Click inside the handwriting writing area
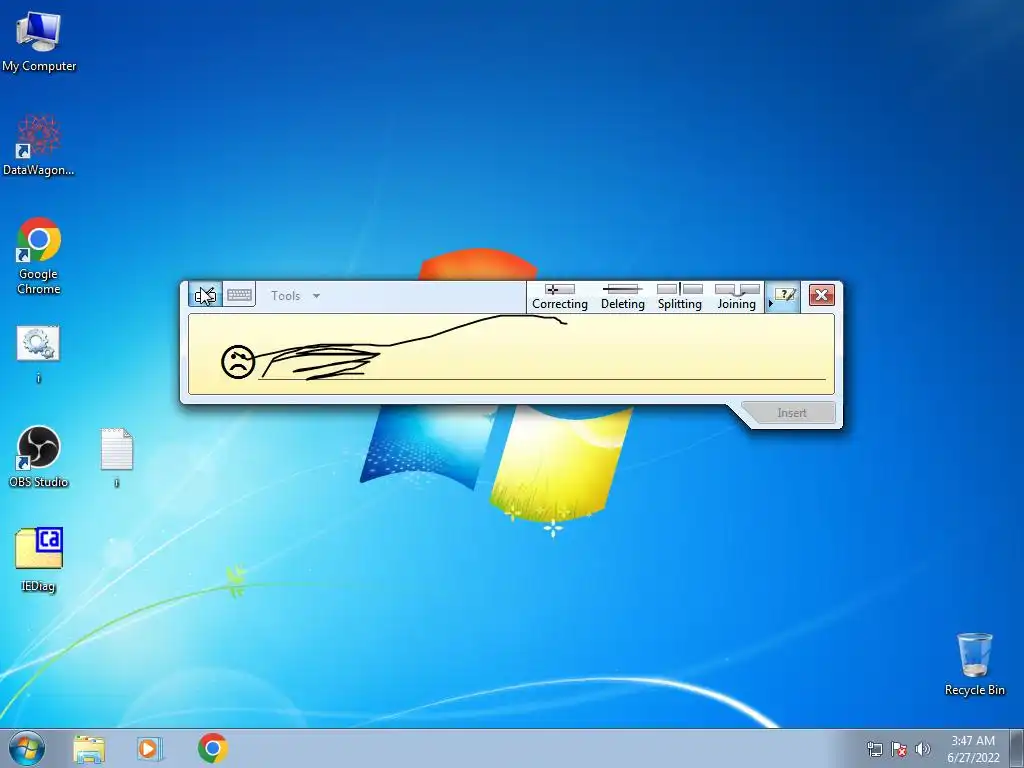The width and height of the screenshot is (1024, 768). tap(511, 354)
